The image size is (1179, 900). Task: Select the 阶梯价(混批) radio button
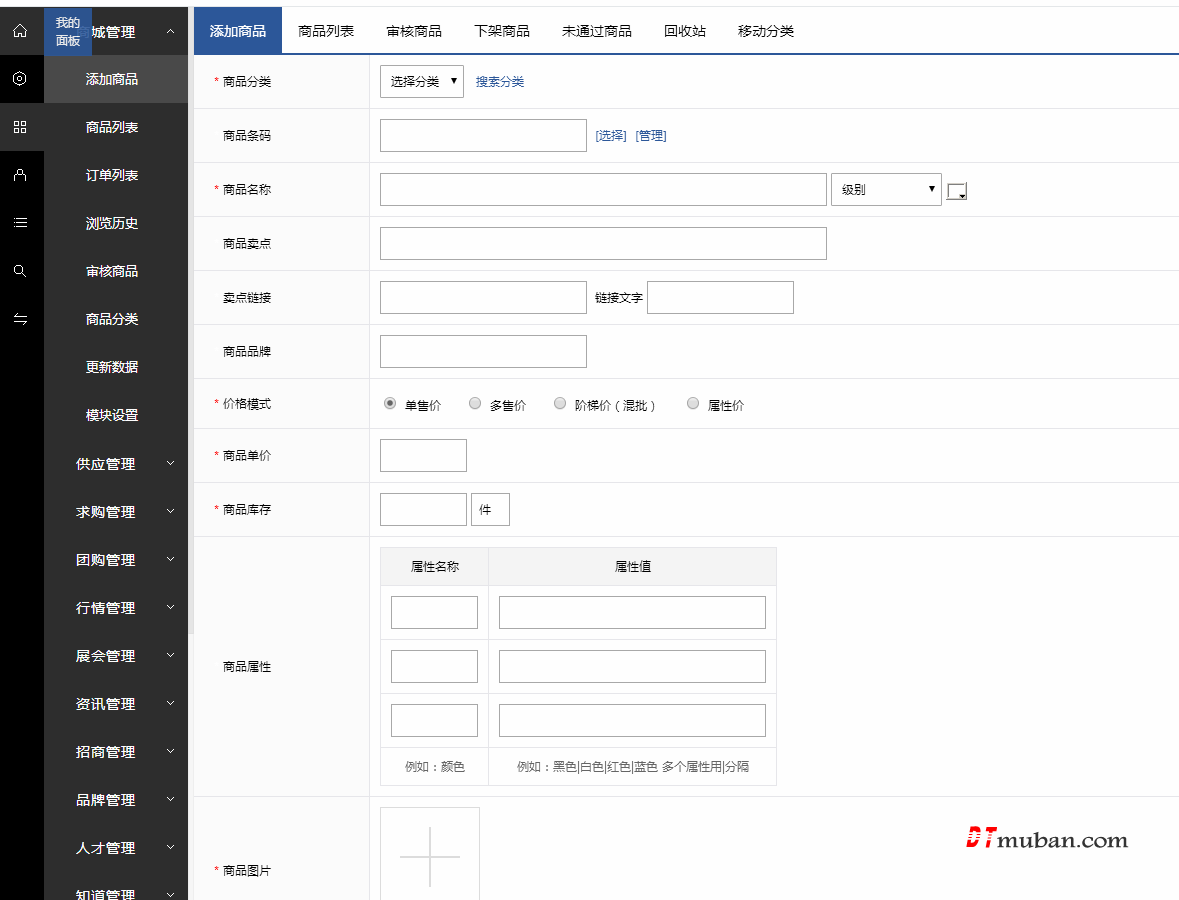pos(560,404)
